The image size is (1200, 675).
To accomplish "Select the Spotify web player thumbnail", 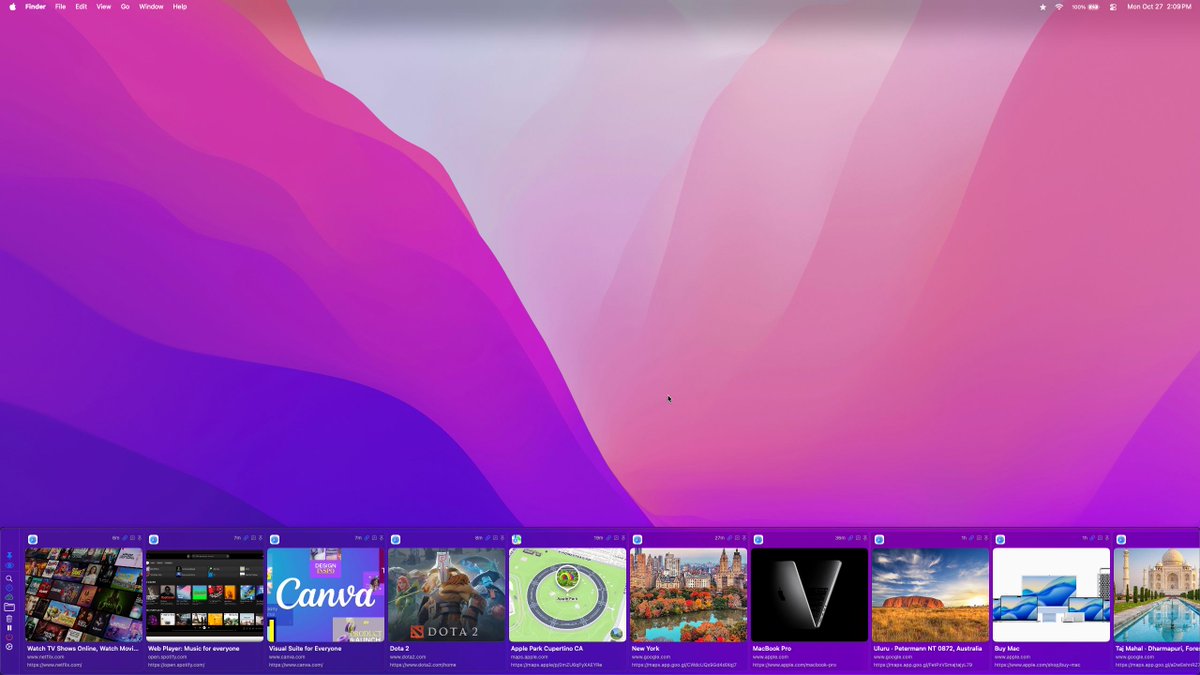I will (x=205, y=595).
